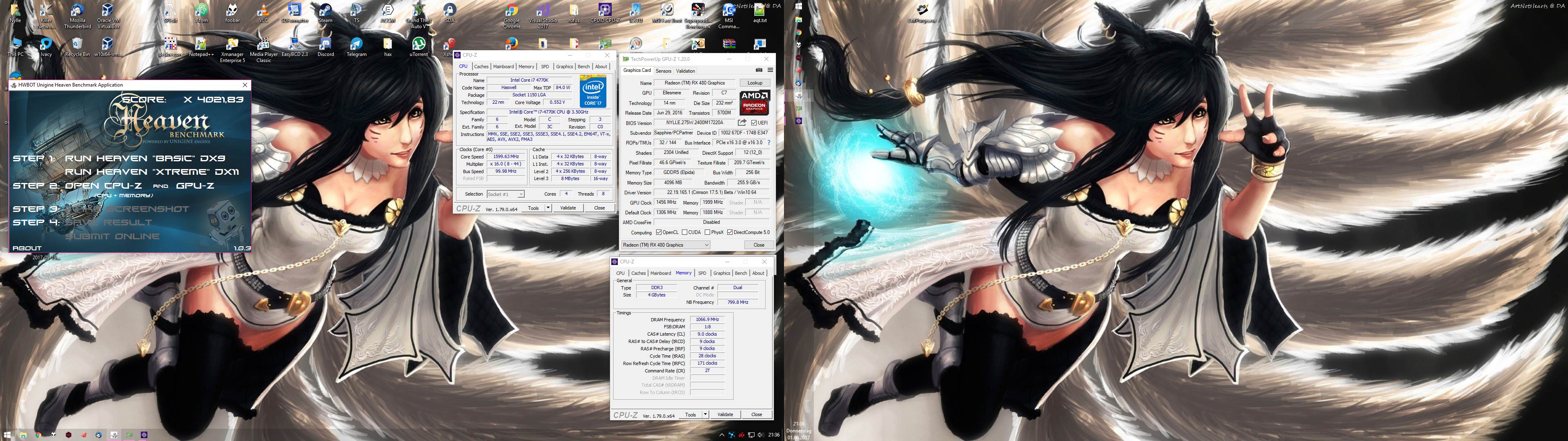1568x441 pixels.
Task: Click GPU-Z screenshot camera icon
Action: (x=758, y=70)
